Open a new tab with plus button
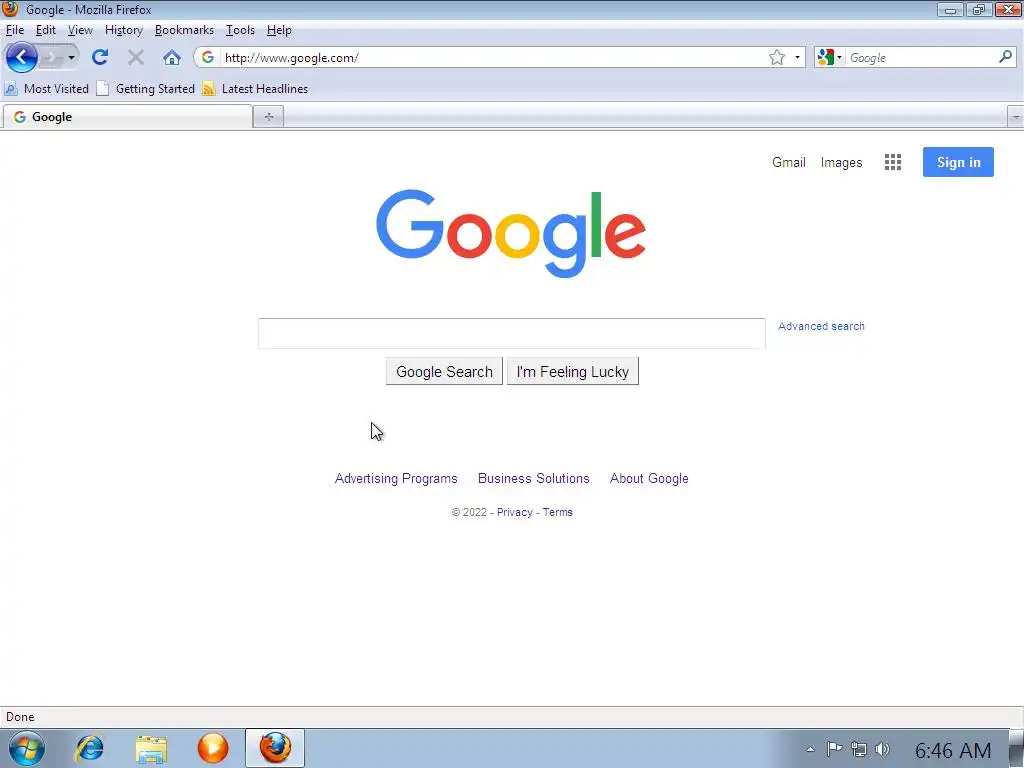1024x768 pixels. [268, 117]
